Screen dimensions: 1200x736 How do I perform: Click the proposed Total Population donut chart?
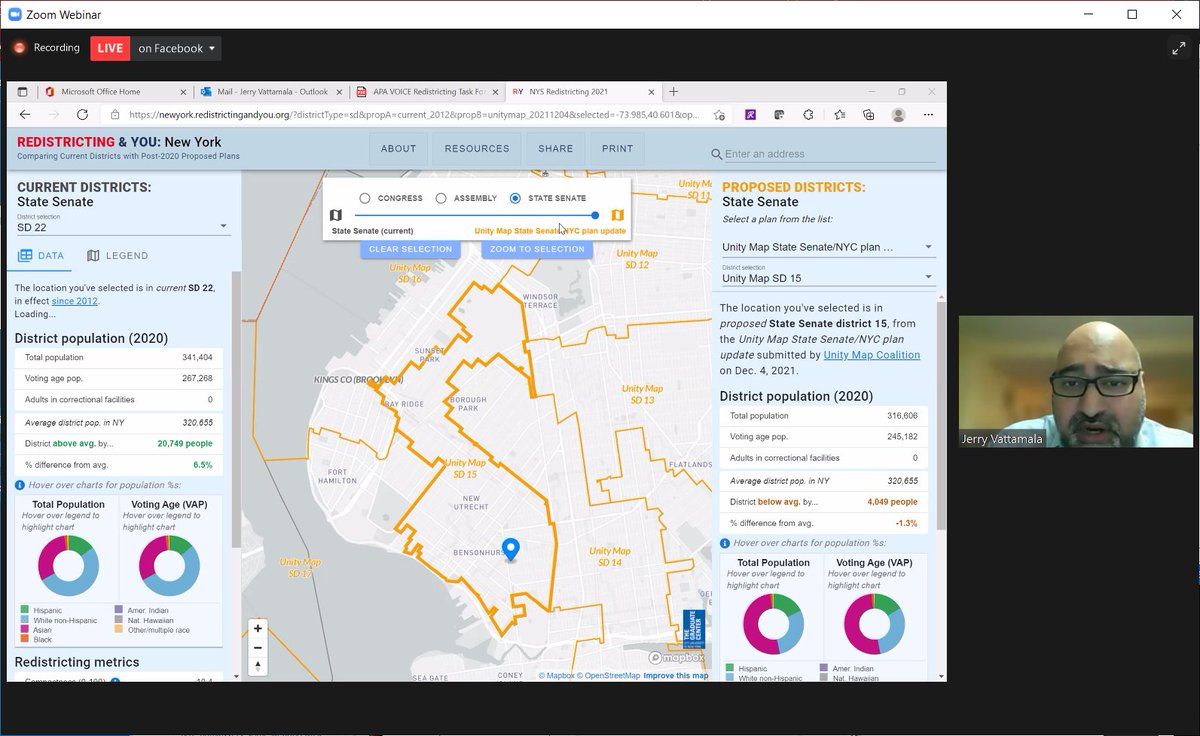[773, 624]
